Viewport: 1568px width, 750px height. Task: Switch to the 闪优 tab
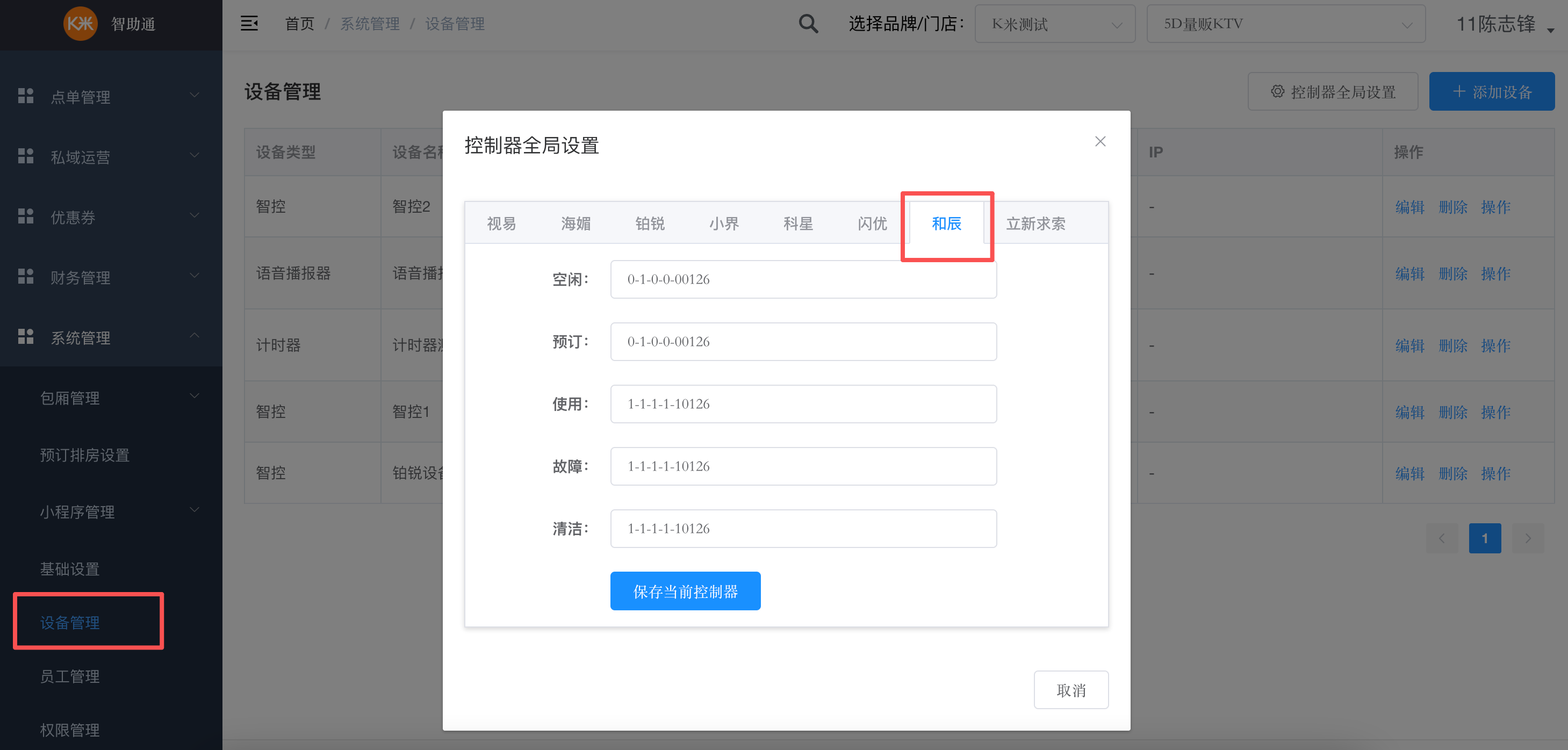coord(872,223)
